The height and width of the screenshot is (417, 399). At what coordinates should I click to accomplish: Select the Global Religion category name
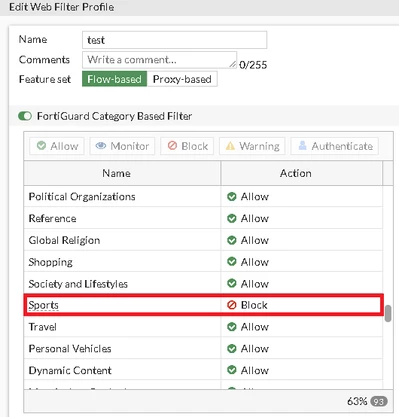pyautogui.click(x=64, y=240)
